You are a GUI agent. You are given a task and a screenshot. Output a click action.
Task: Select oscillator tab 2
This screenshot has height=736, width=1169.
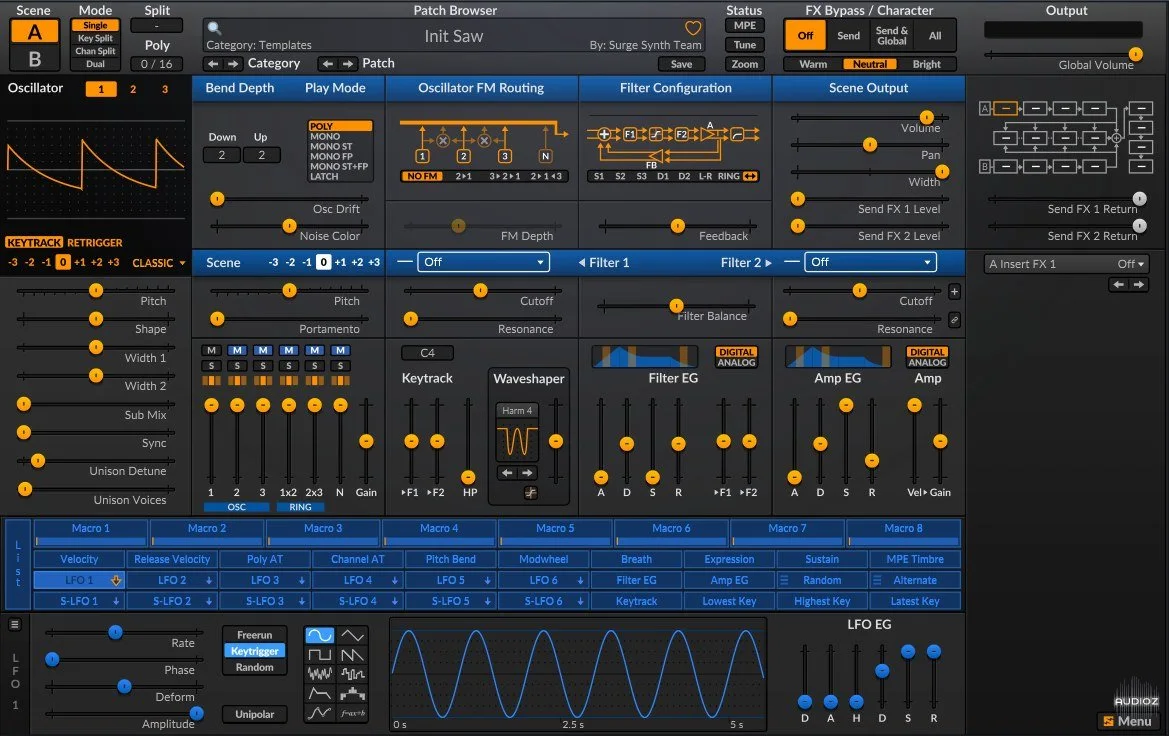tap(133, 89)
